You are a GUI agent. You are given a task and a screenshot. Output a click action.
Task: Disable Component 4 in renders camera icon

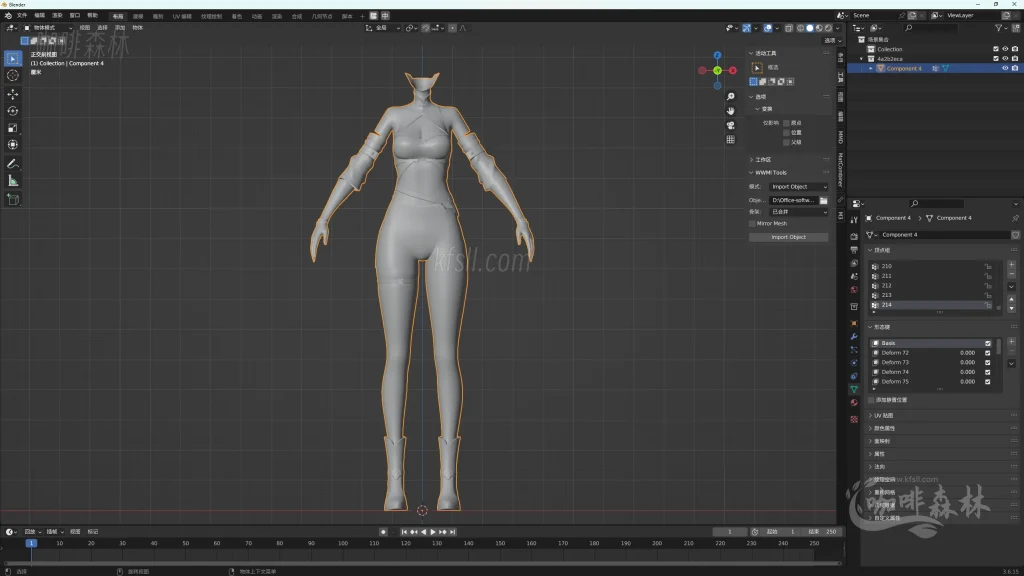pyautogui.click(x=1015, y=68)
